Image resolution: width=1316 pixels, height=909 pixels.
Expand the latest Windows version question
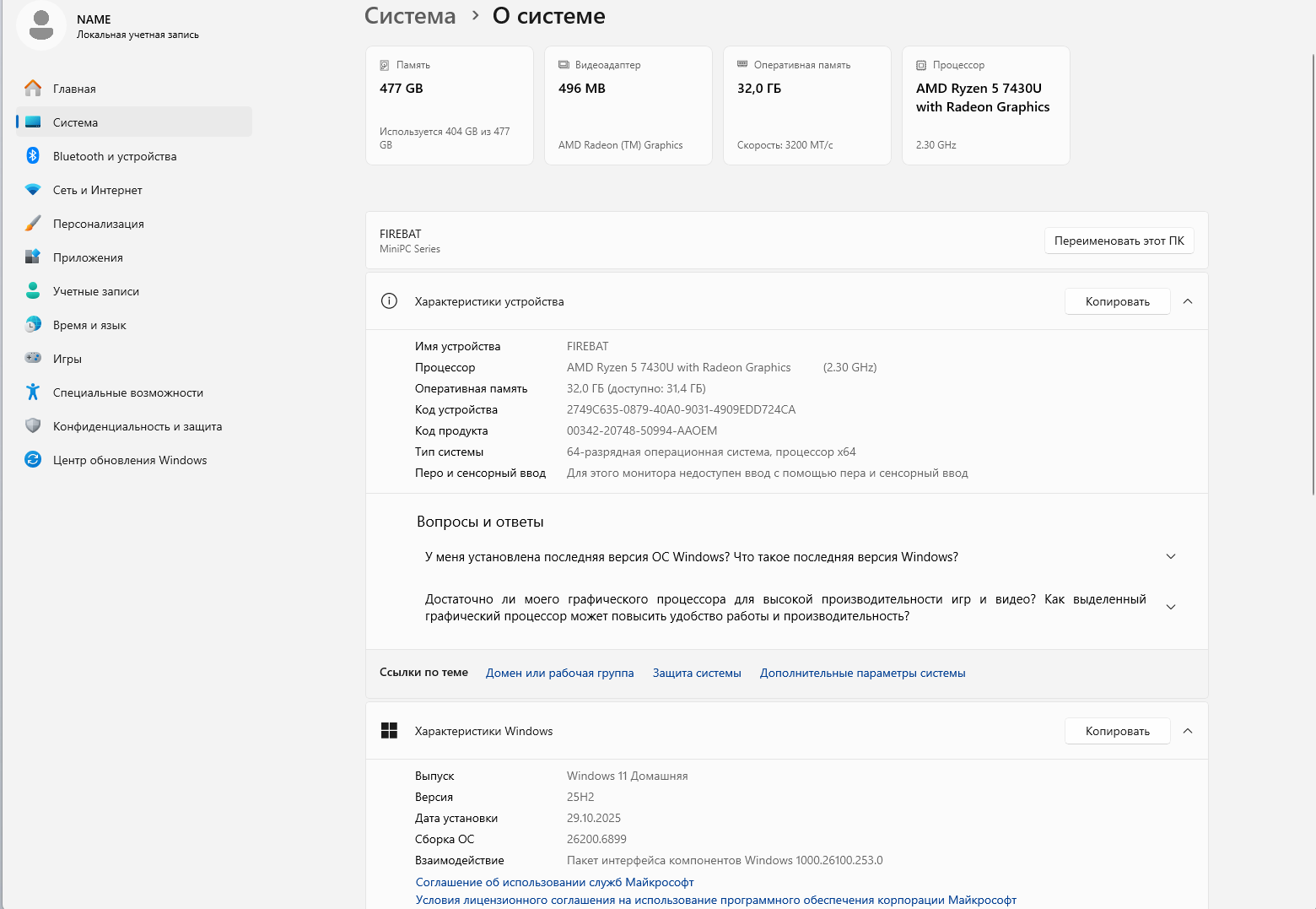point(1170,557)
